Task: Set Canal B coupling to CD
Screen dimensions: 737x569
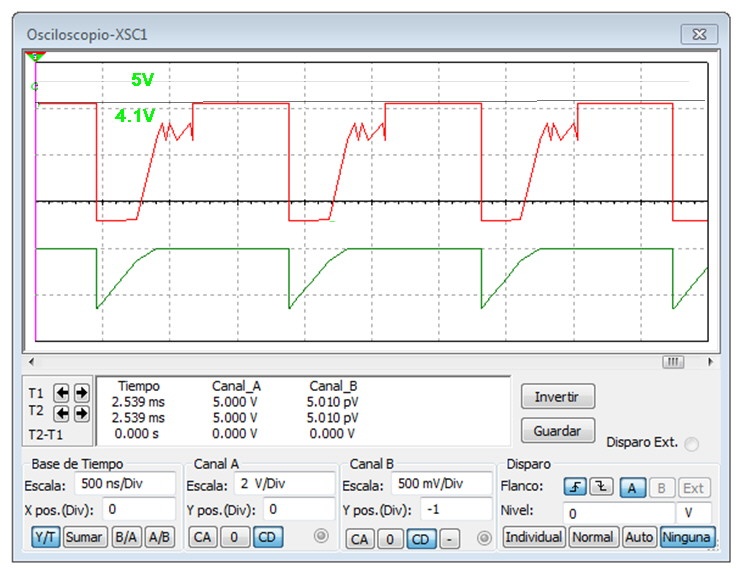Action: (422, 539)
